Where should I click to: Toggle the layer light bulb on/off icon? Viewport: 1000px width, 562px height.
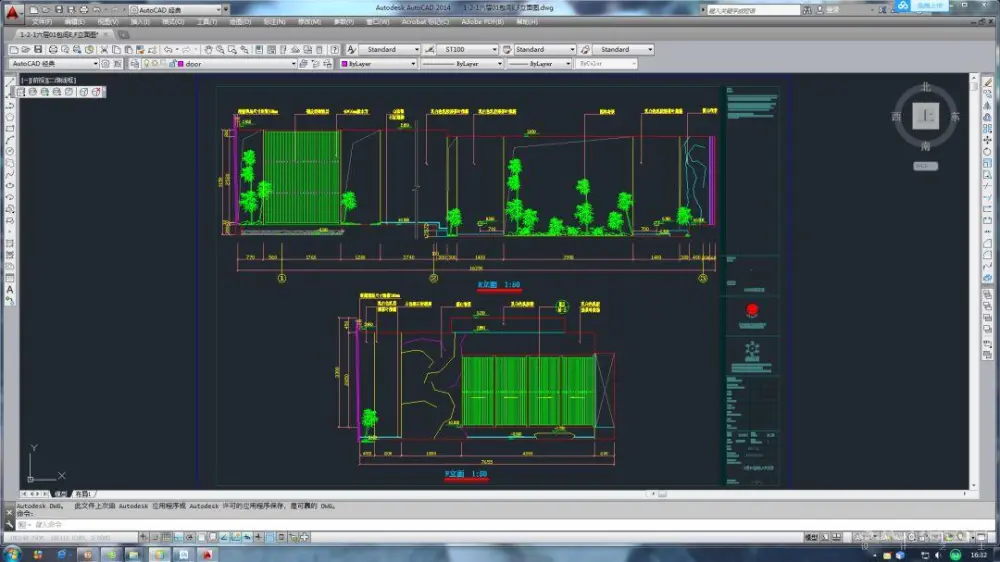[x=144, y=63]
